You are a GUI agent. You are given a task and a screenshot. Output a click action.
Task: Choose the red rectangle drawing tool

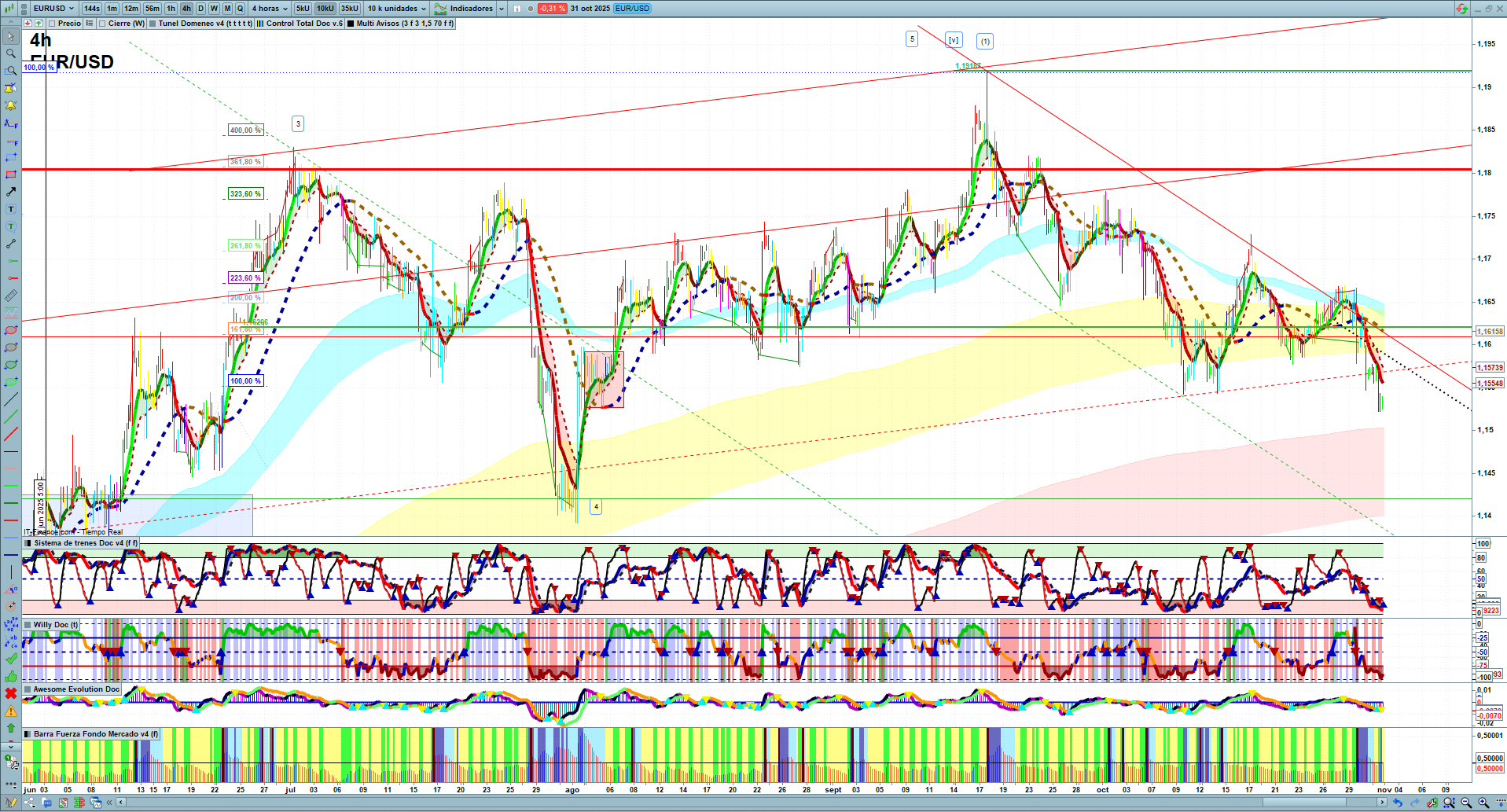coord(11,175)
